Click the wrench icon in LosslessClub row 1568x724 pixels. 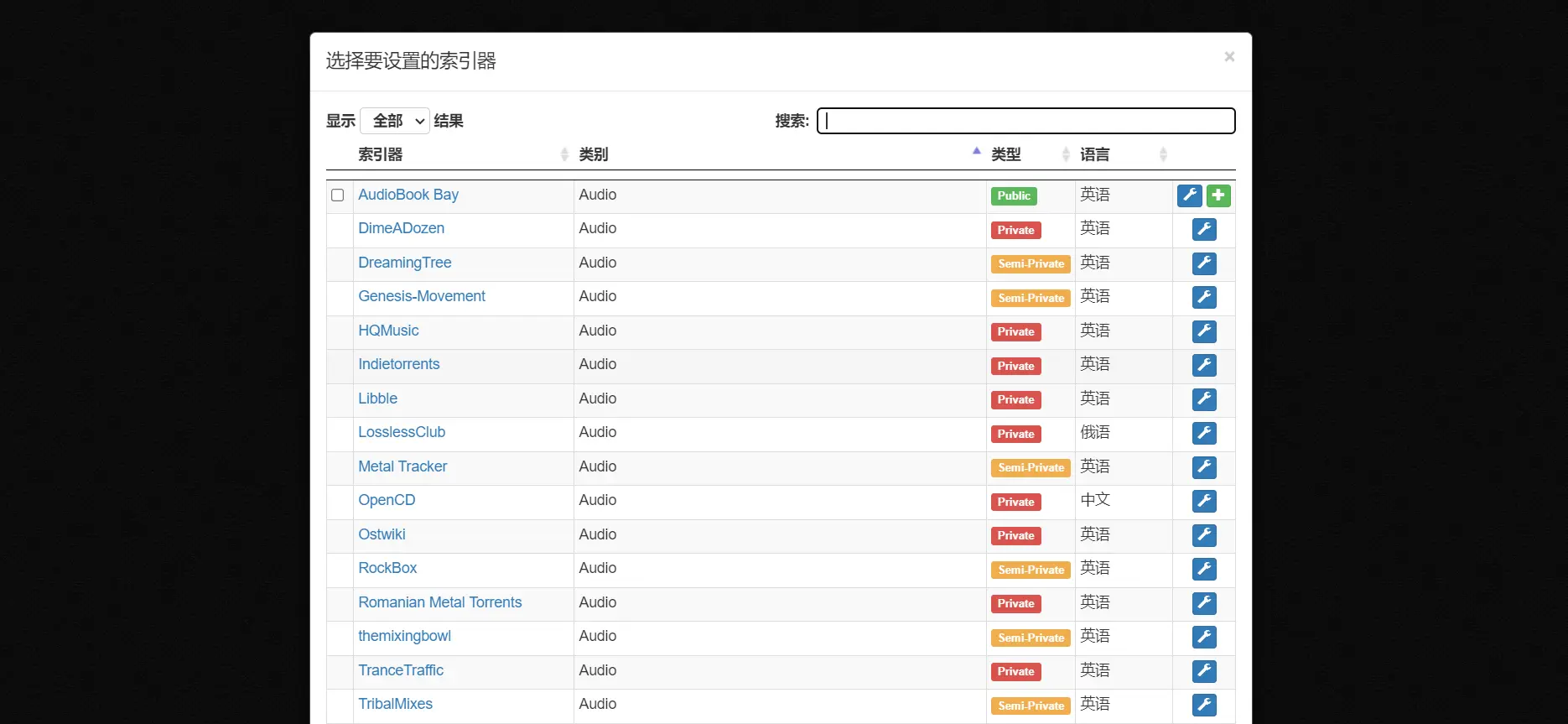[1204, 433]
